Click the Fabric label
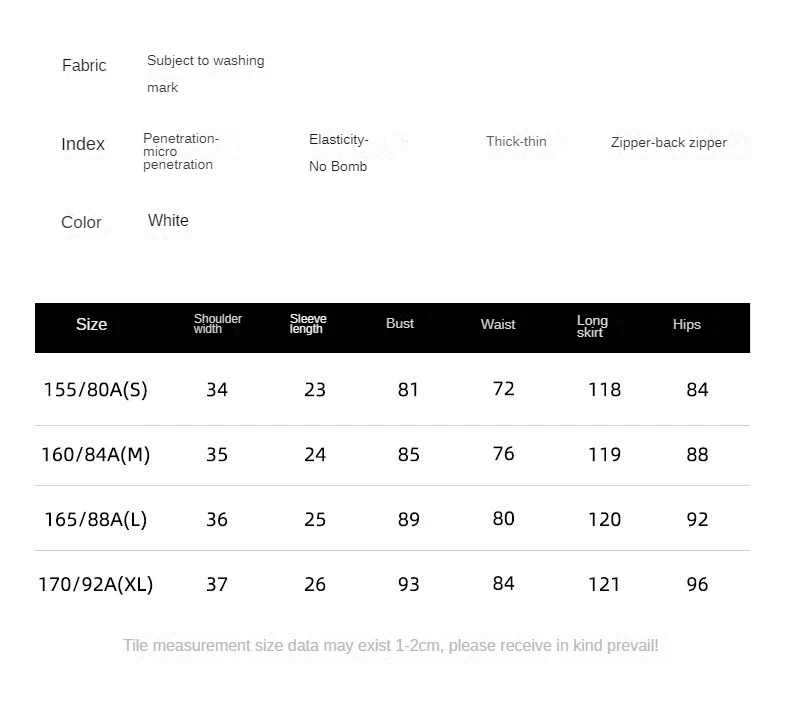The width and height of the screenshot is (790, 704). coord(84,66)
